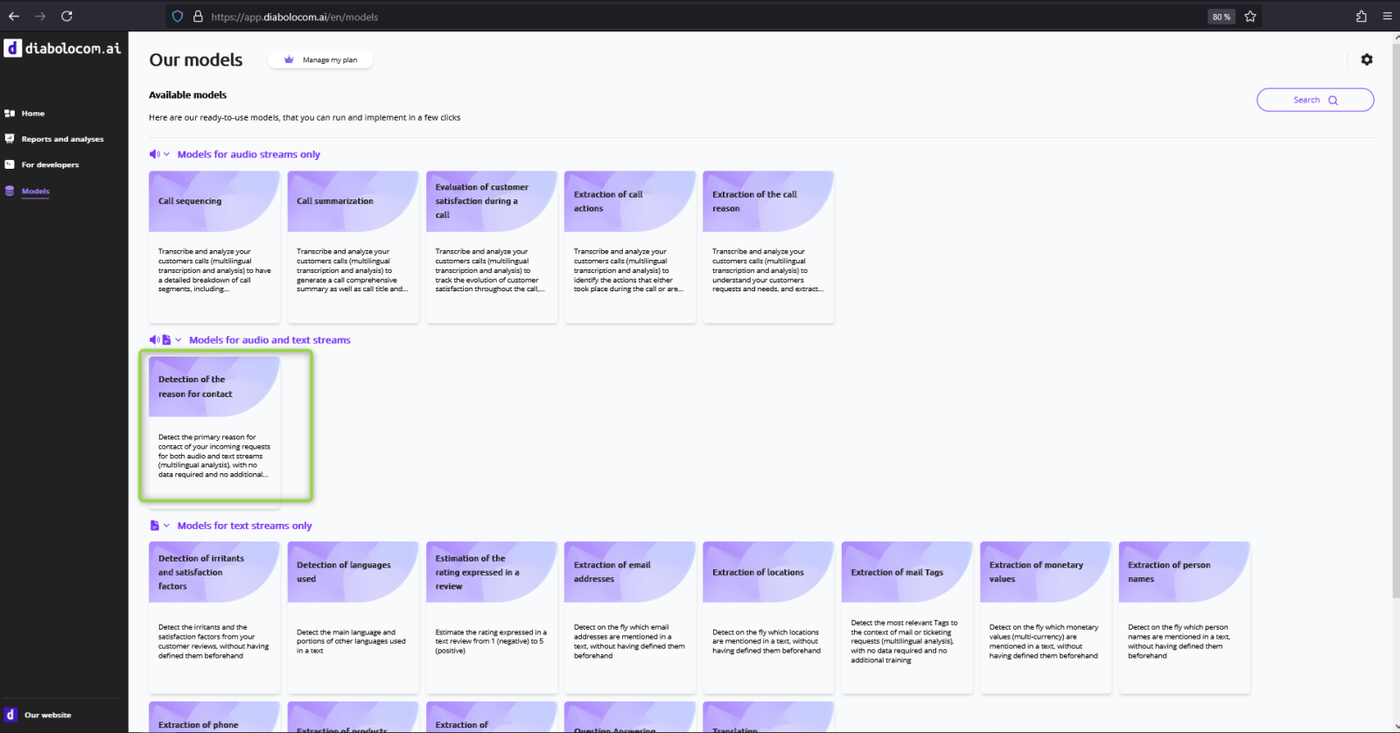Open Our website link in sidebar
This screenshot has height=733, width=1400.
47,715
